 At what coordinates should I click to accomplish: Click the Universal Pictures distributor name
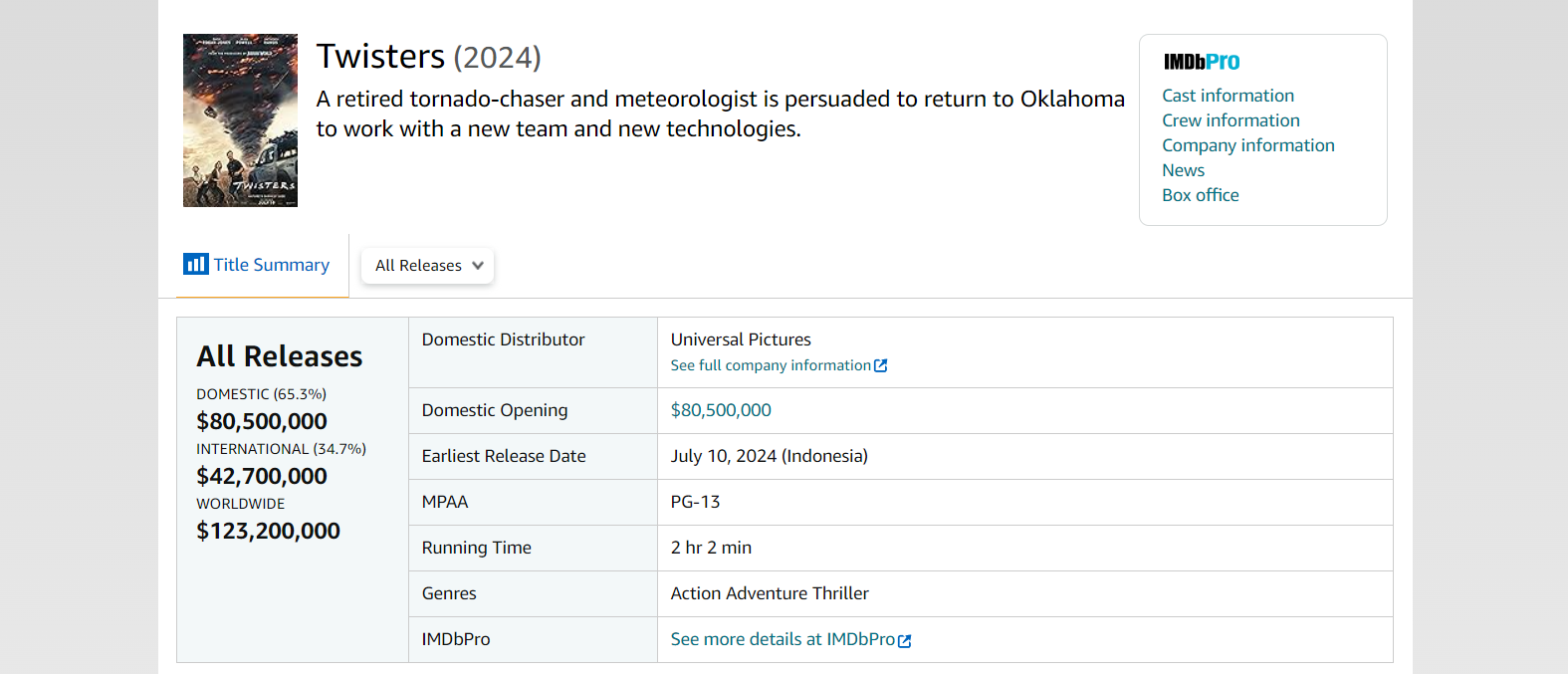[741, 339]
